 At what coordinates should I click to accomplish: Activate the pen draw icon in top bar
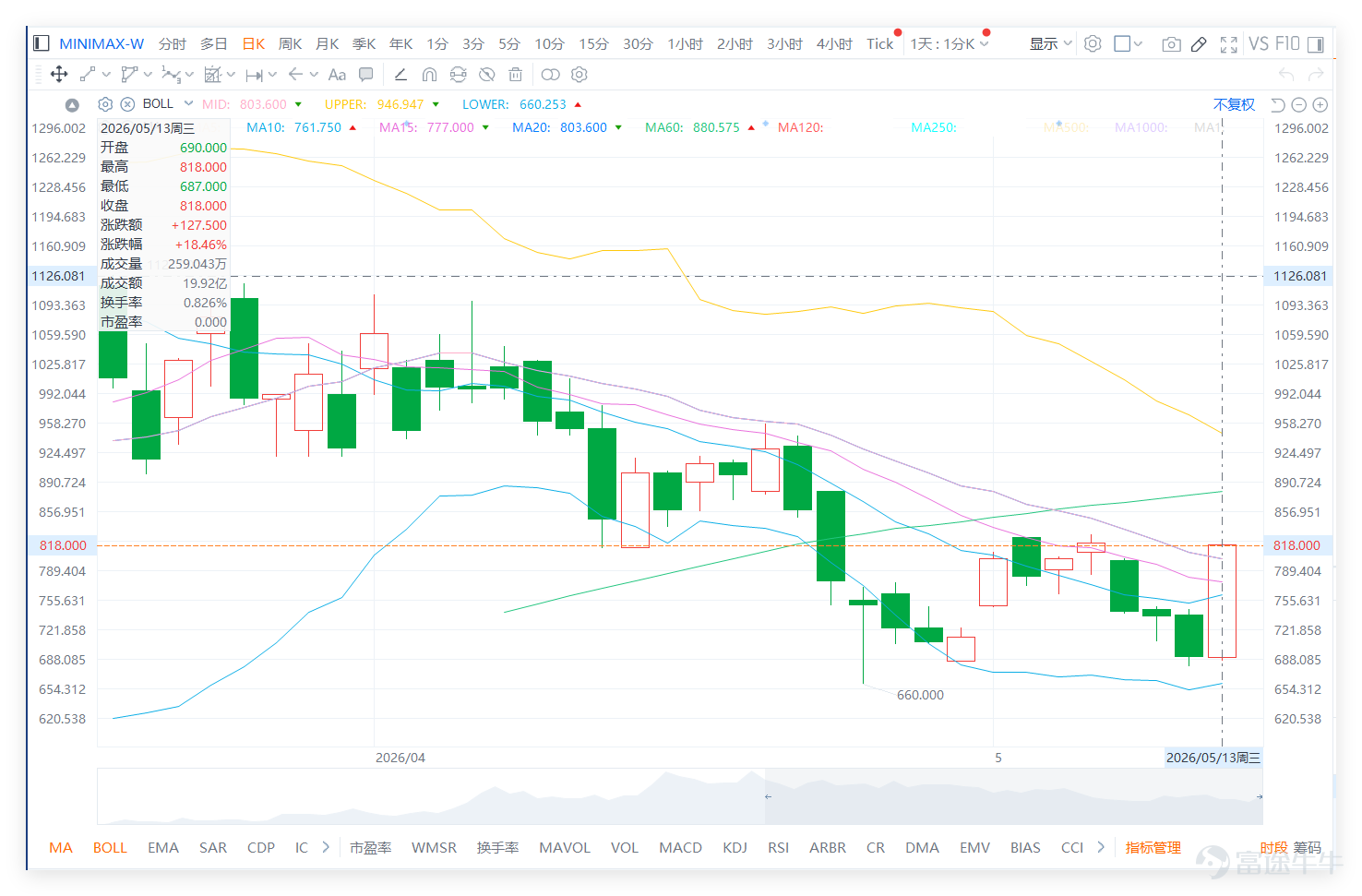point(1199,44)
